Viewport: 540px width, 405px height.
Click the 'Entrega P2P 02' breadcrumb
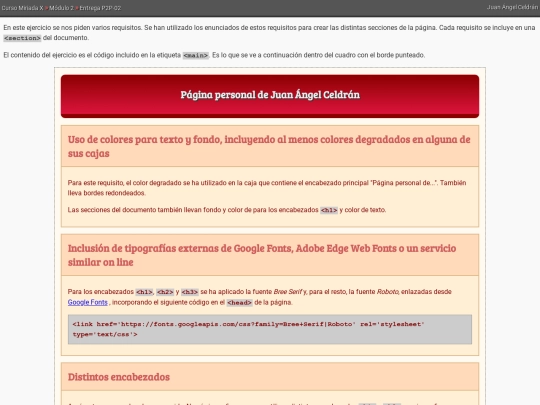pos(100,8)
